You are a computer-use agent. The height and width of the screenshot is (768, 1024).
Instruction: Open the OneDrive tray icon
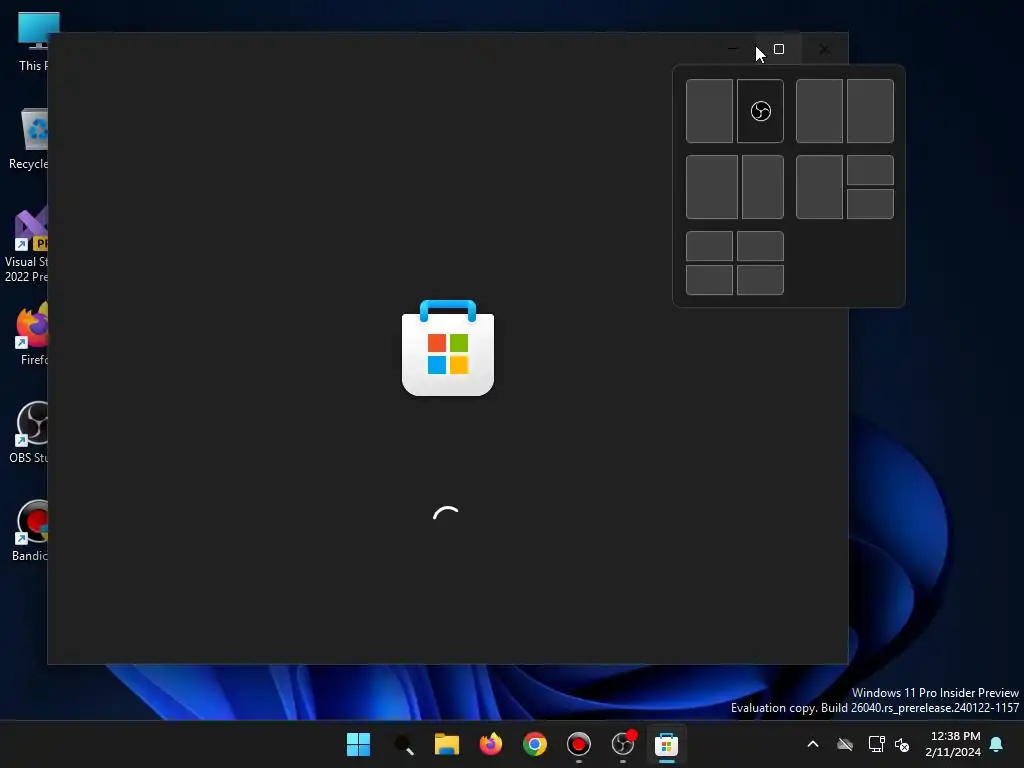845,744
